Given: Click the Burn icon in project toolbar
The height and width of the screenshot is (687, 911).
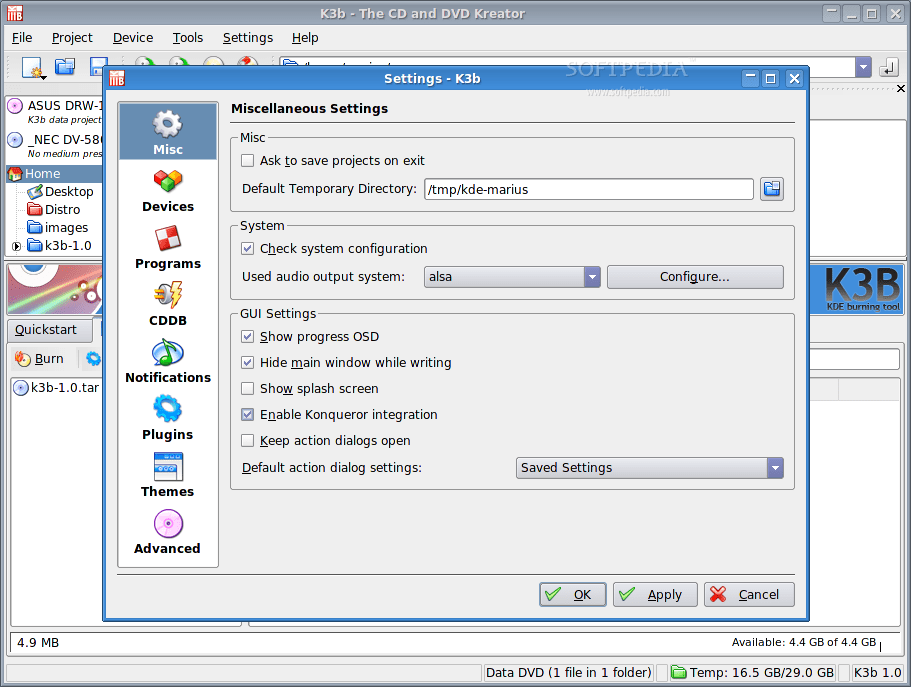Looking at the screenshot, I should pos(23,359).
